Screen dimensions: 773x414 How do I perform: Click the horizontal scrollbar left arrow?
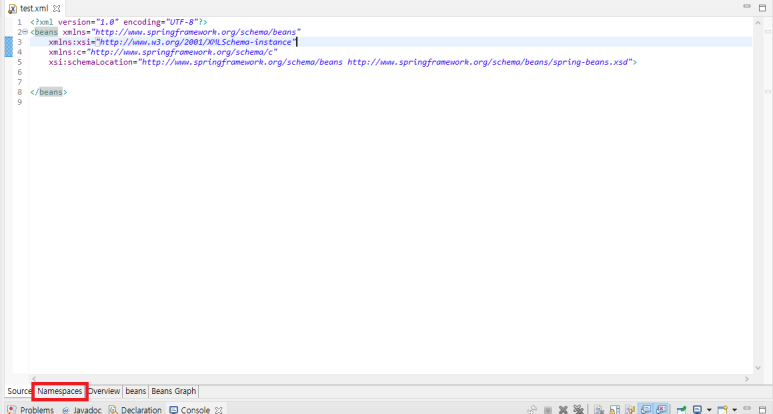(x=34, y=379)
